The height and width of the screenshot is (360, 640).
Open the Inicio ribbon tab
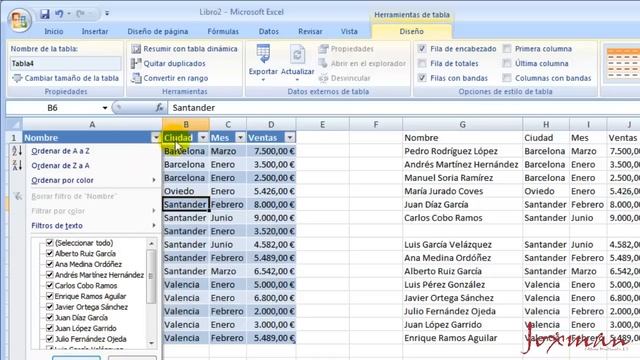pos(54,31)
